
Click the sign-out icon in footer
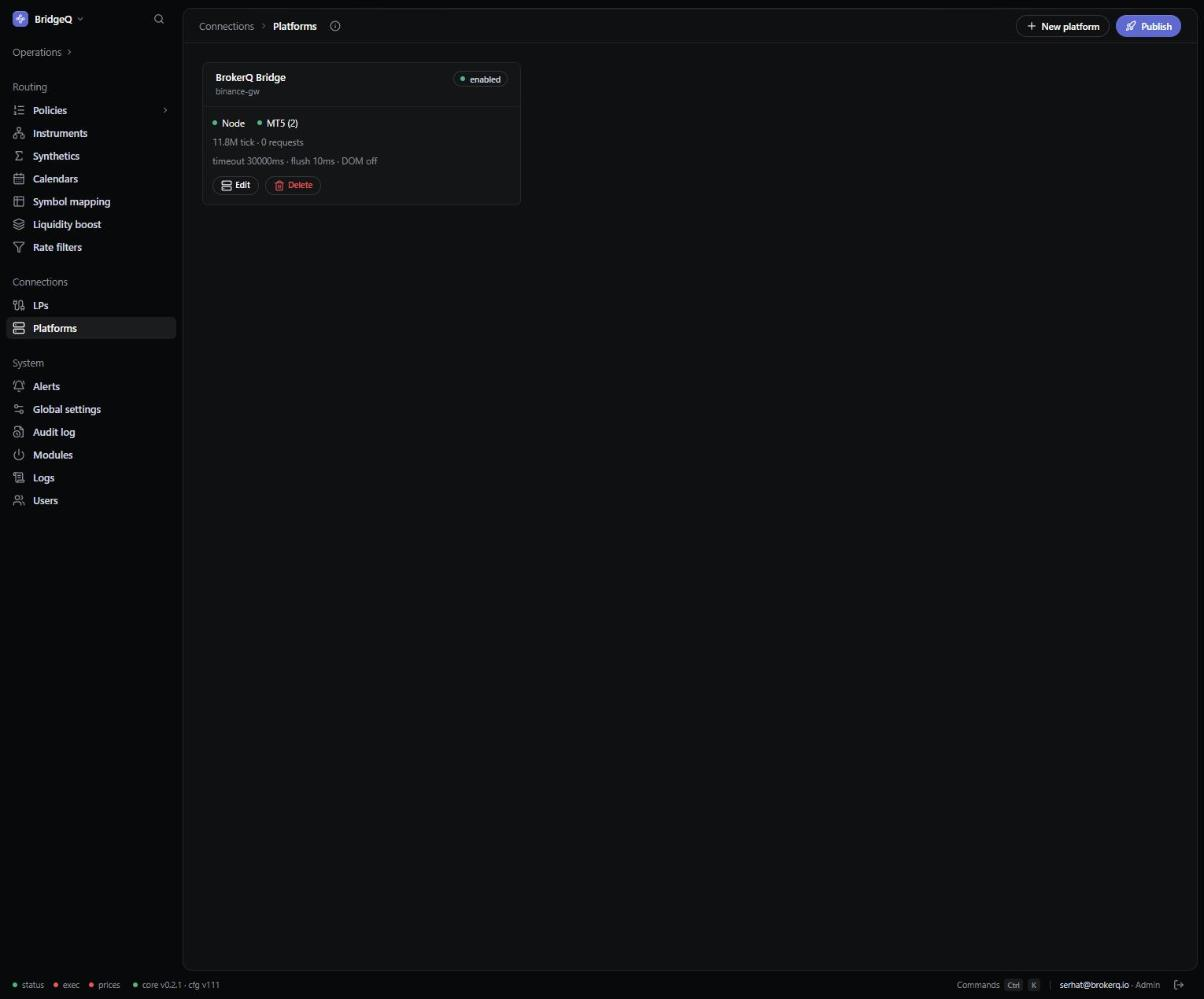pos(1179,985)
